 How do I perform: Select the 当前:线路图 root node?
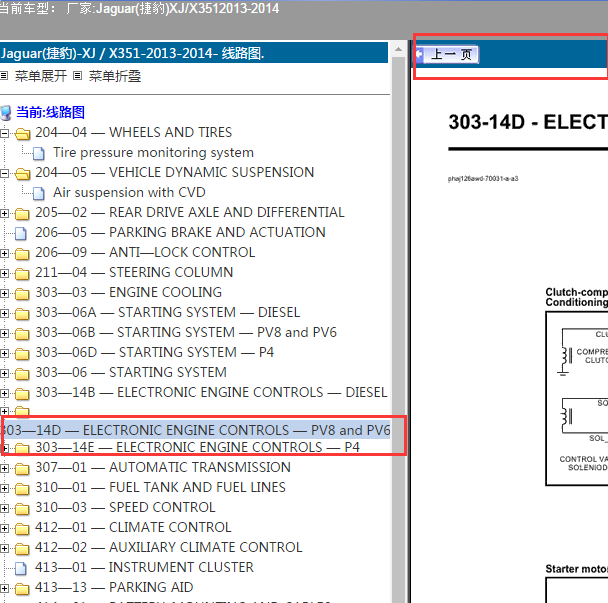(x=50, y=112)
